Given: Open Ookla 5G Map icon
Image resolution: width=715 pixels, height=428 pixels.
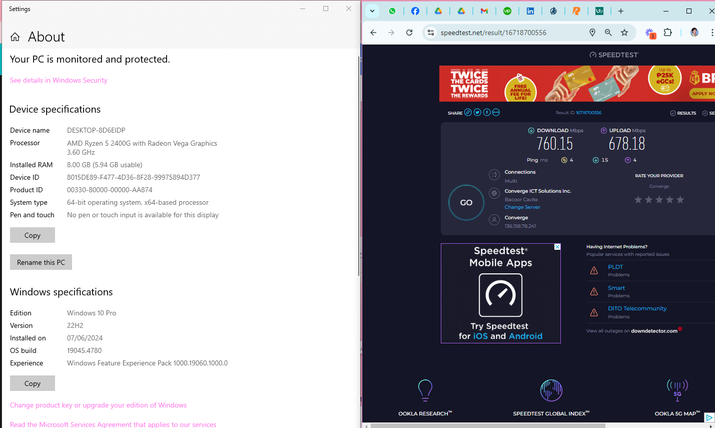Looking at the screenshot, I should tap(677, 391).
